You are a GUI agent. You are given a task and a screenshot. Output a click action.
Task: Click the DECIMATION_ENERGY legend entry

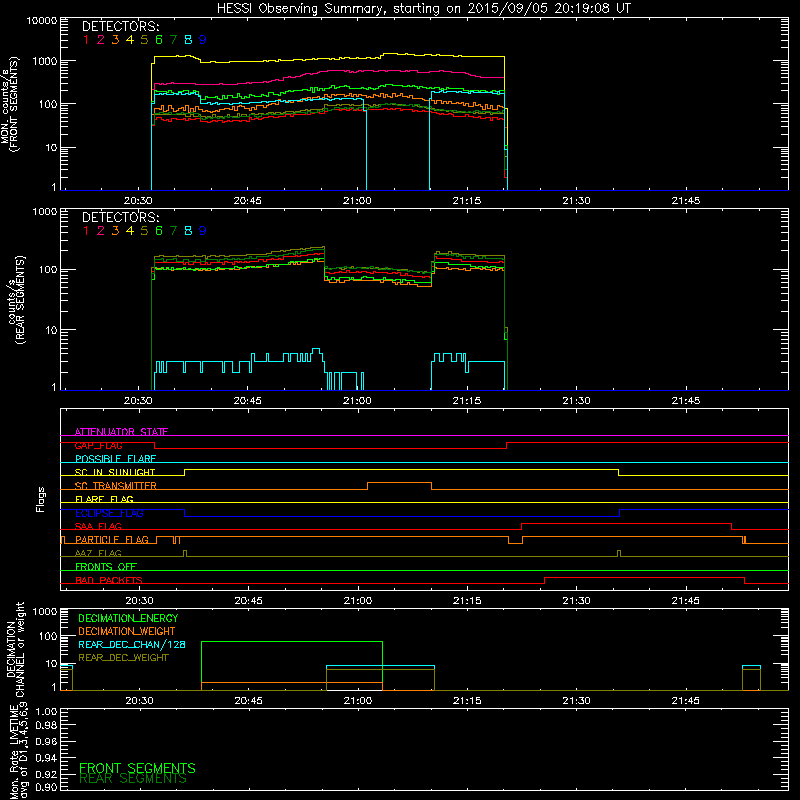128,618
